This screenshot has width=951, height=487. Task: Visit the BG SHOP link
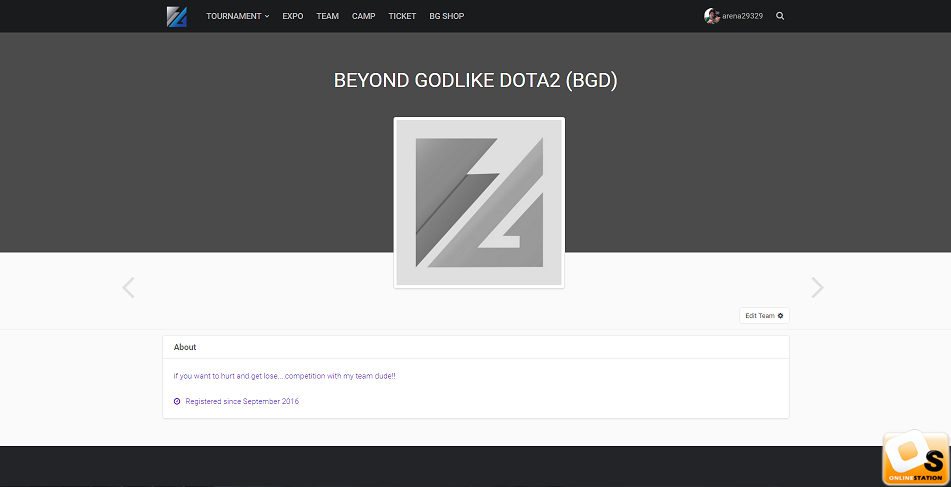coord(446,16)
